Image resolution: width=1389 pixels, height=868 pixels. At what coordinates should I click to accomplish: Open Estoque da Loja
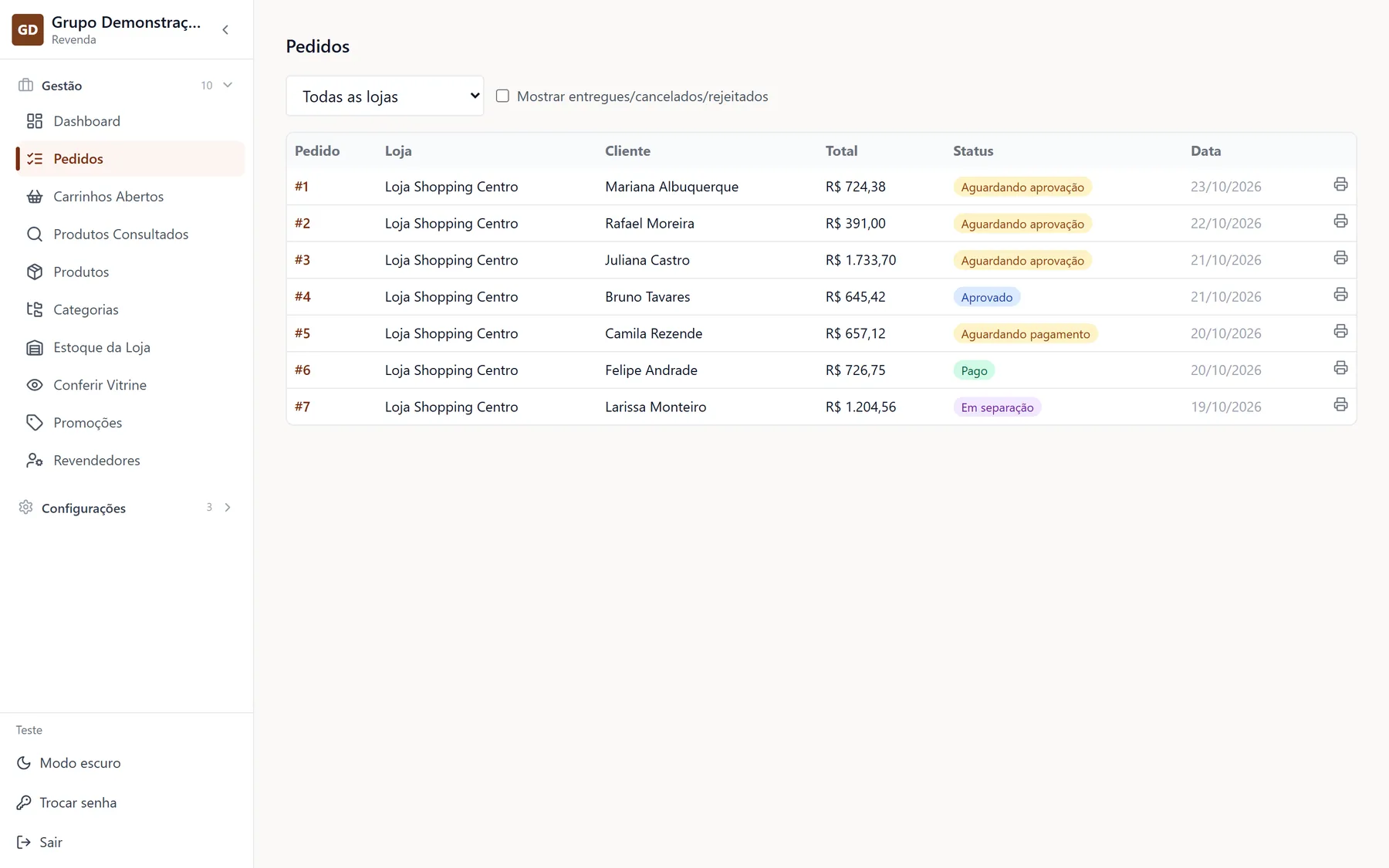point(130,348)
